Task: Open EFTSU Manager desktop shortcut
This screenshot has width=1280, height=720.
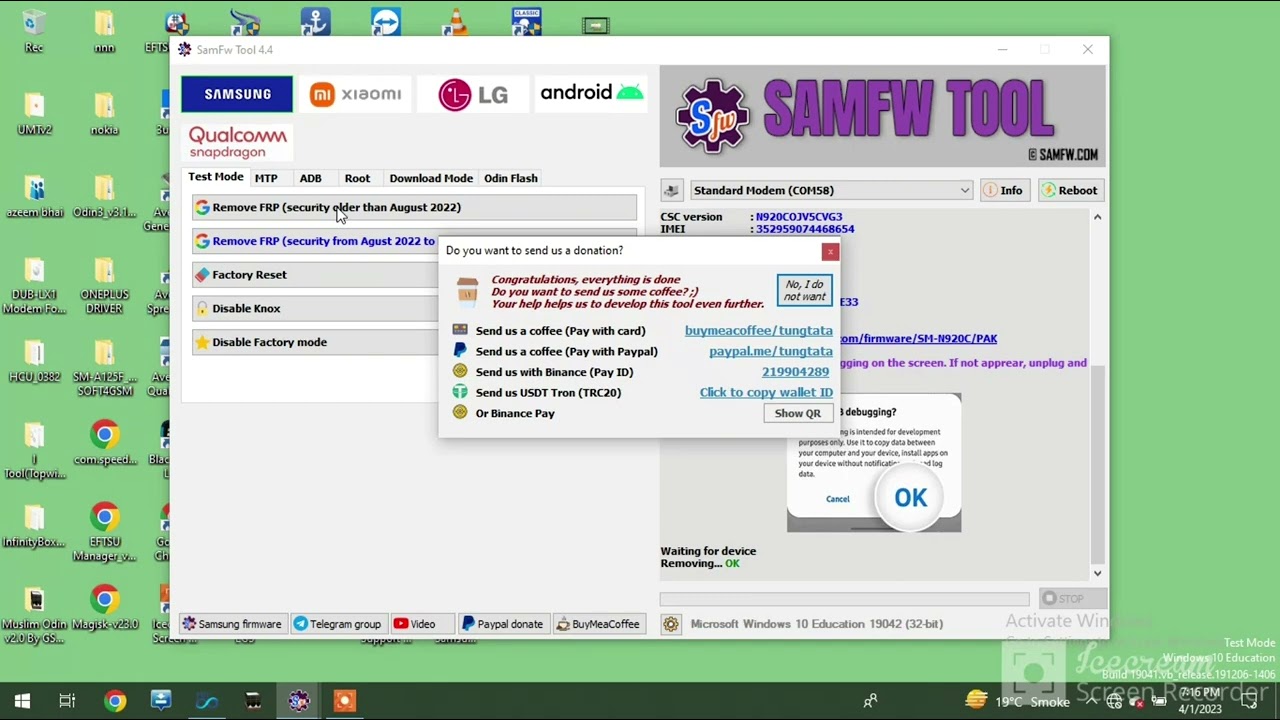Action: tap(104, 533)
